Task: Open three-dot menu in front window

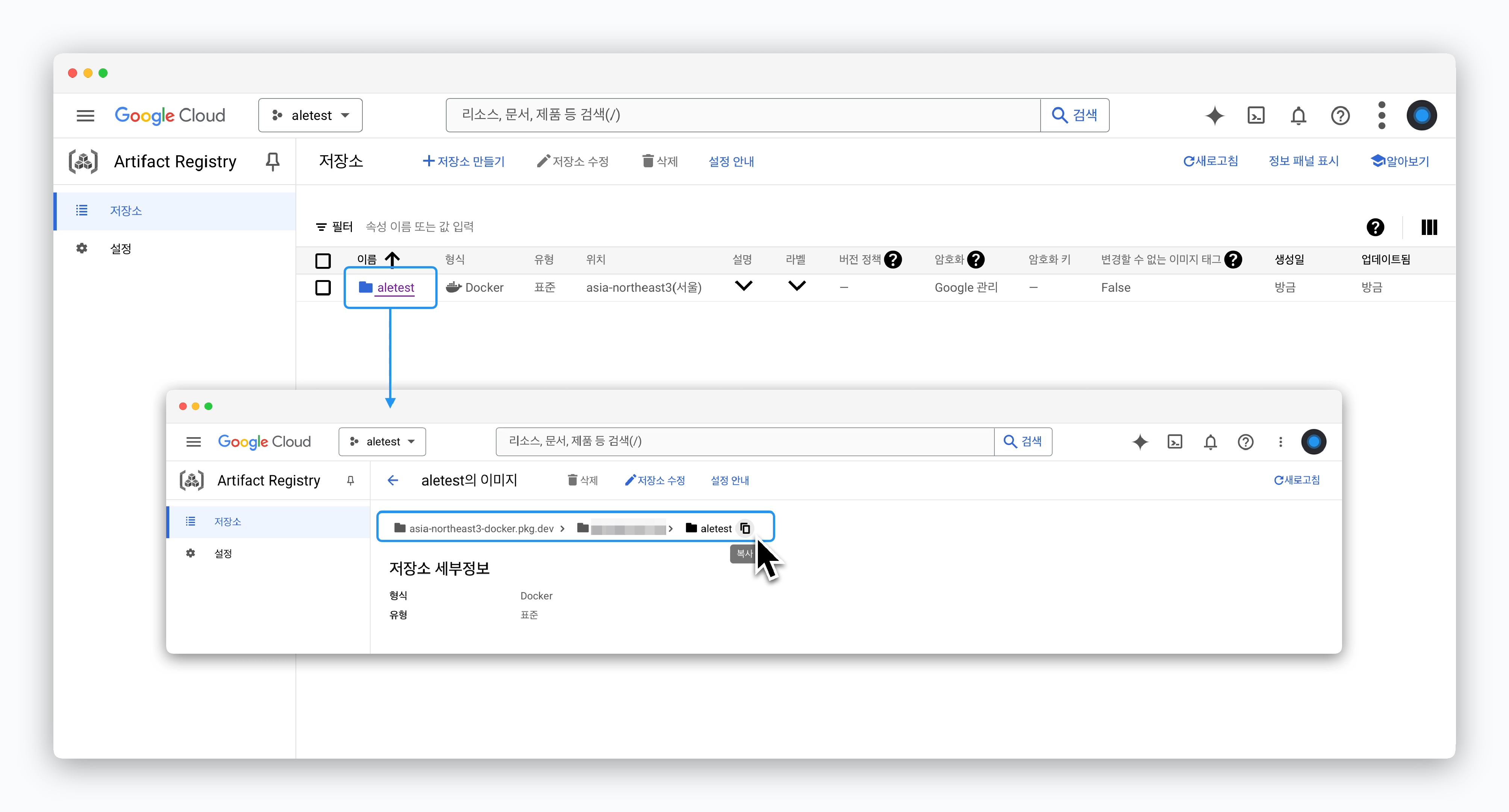Action: point(1280,442)
